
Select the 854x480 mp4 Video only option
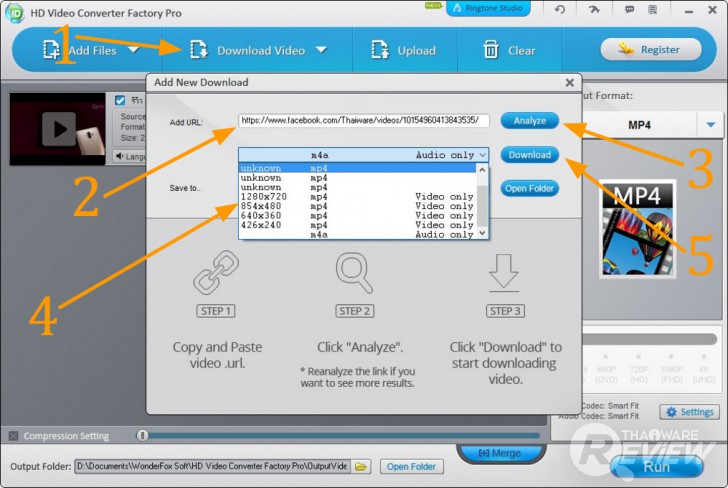358,206
